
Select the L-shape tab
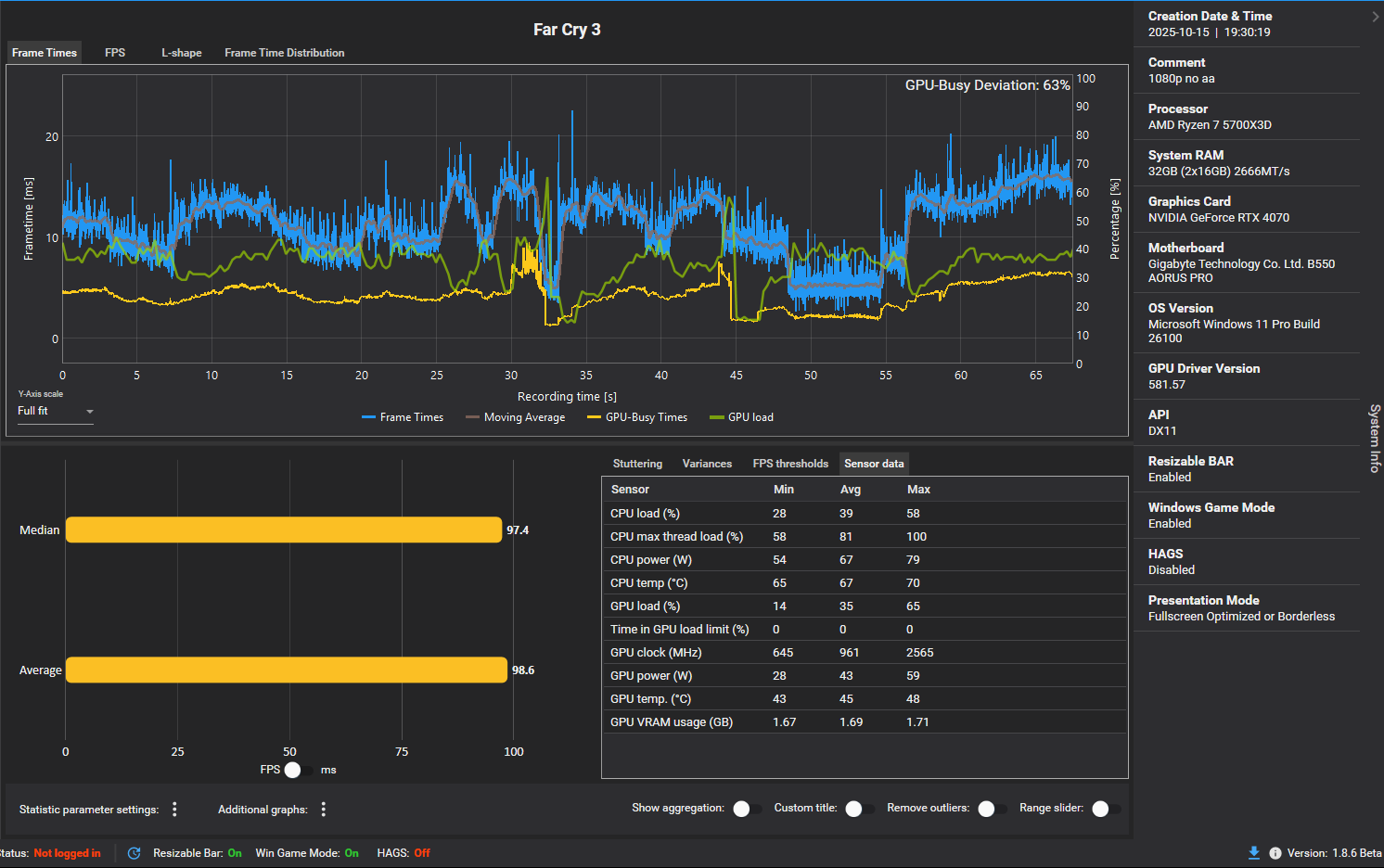point(182,53)
